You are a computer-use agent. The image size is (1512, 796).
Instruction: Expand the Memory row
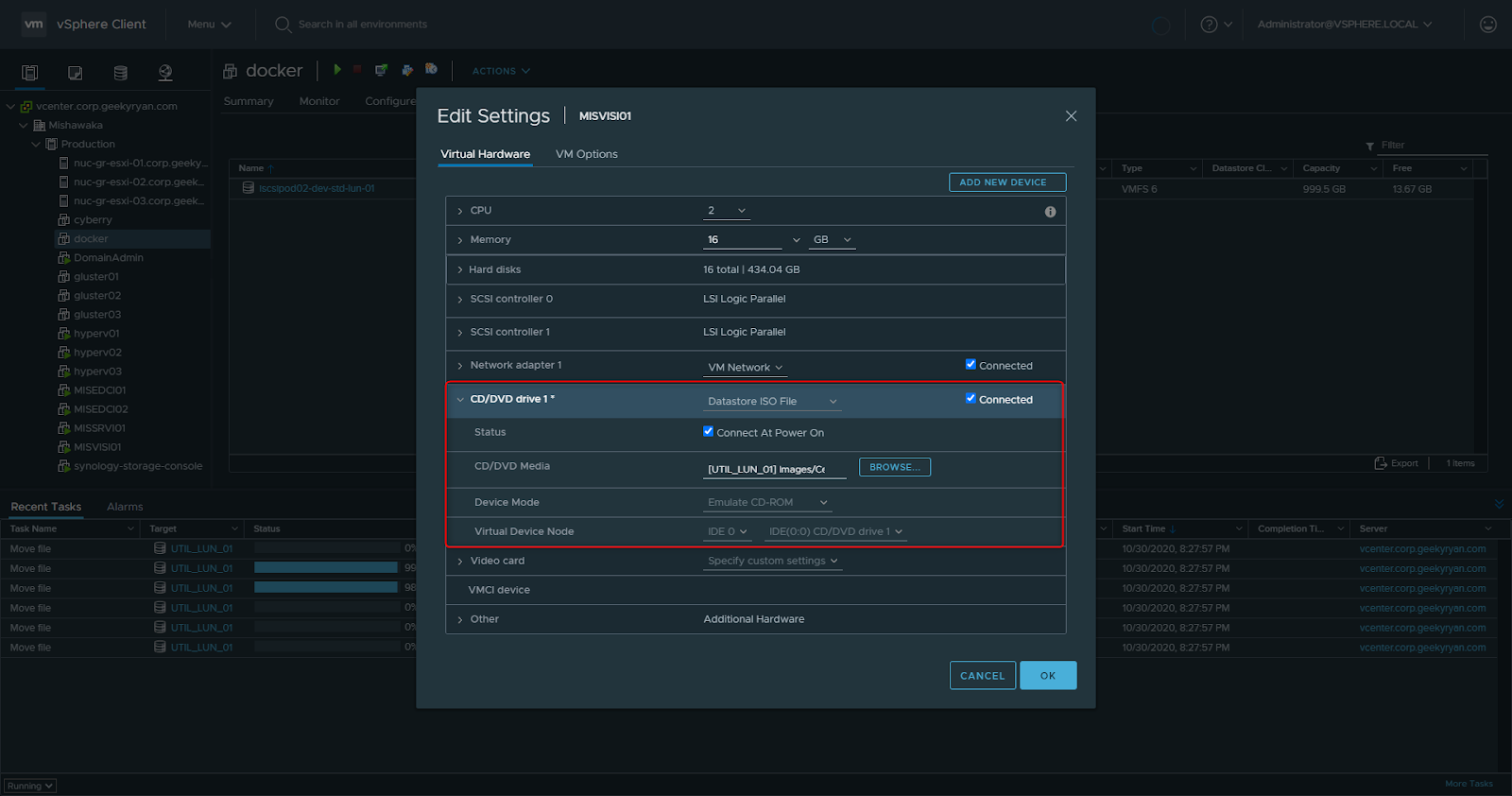460,240
